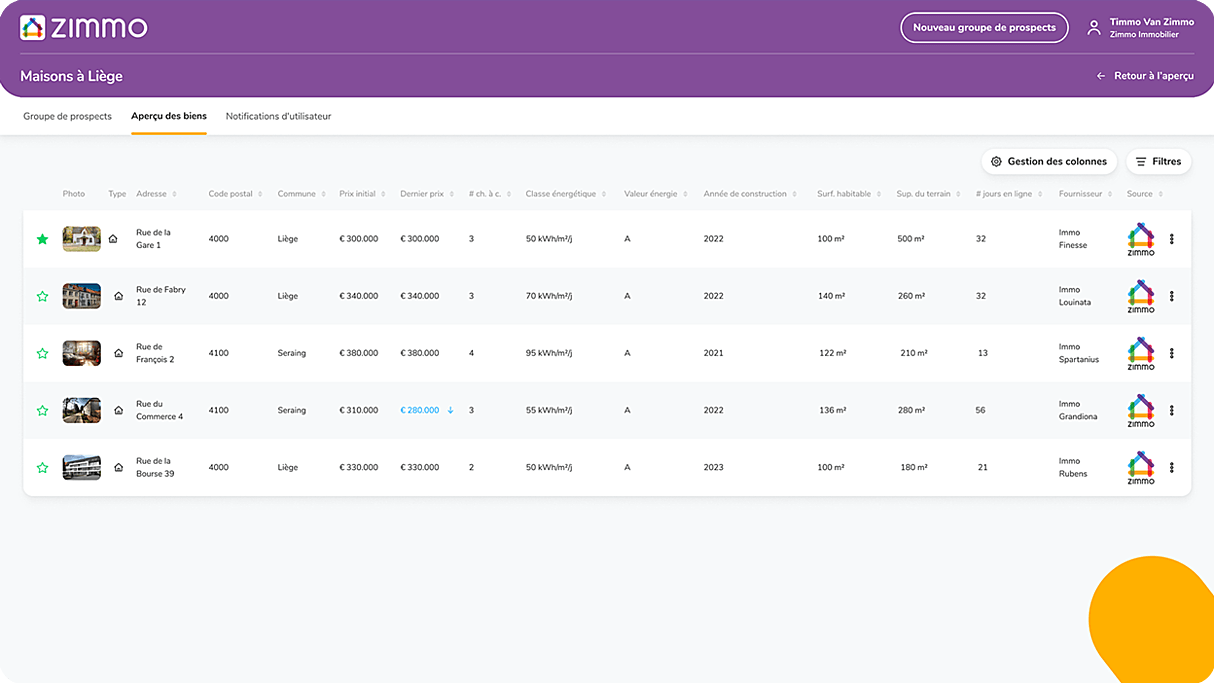Sort by the Valeur énergie column header

click(655, 194)
